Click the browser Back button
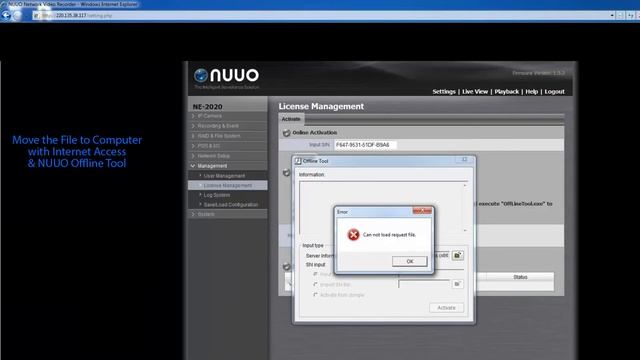This screenshot has width=640, height=360. pos(6,16)
